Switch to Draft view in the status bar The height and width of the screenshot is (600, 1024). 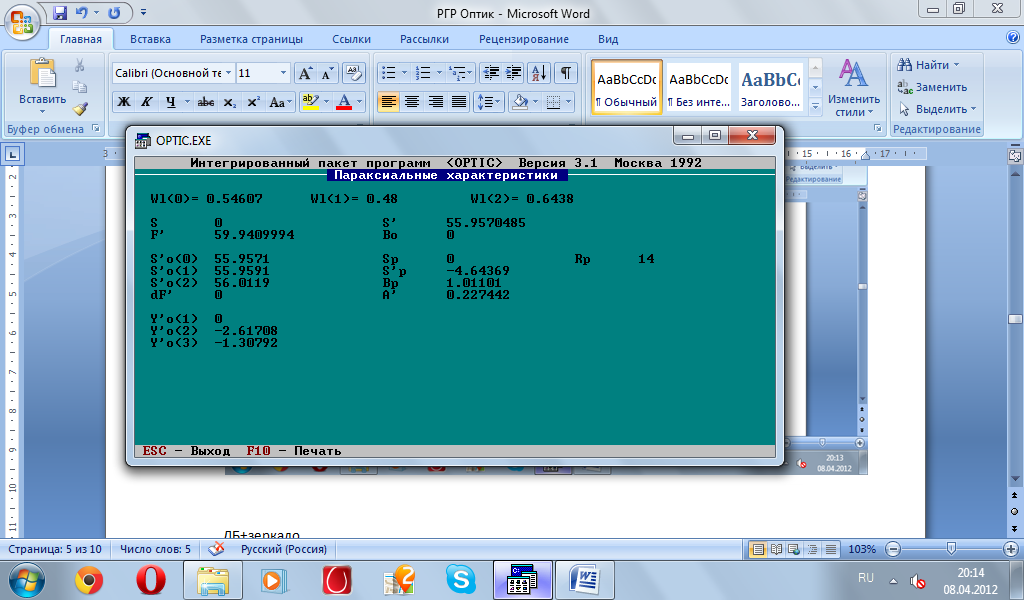(x=831, y=549)
